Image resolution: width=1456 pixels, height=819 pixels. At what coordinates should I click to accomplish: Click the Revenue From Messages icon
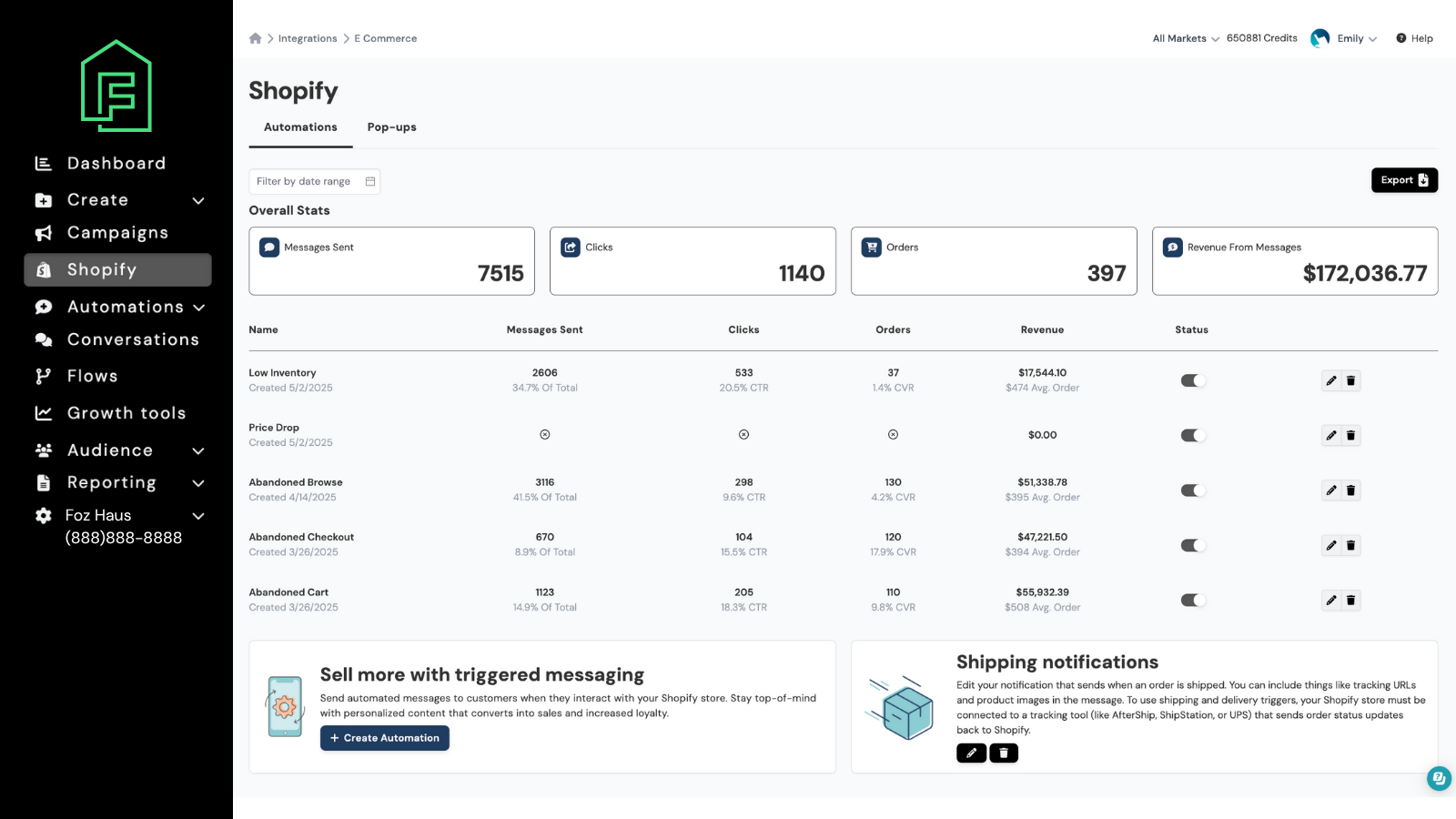coord(1173,248)
